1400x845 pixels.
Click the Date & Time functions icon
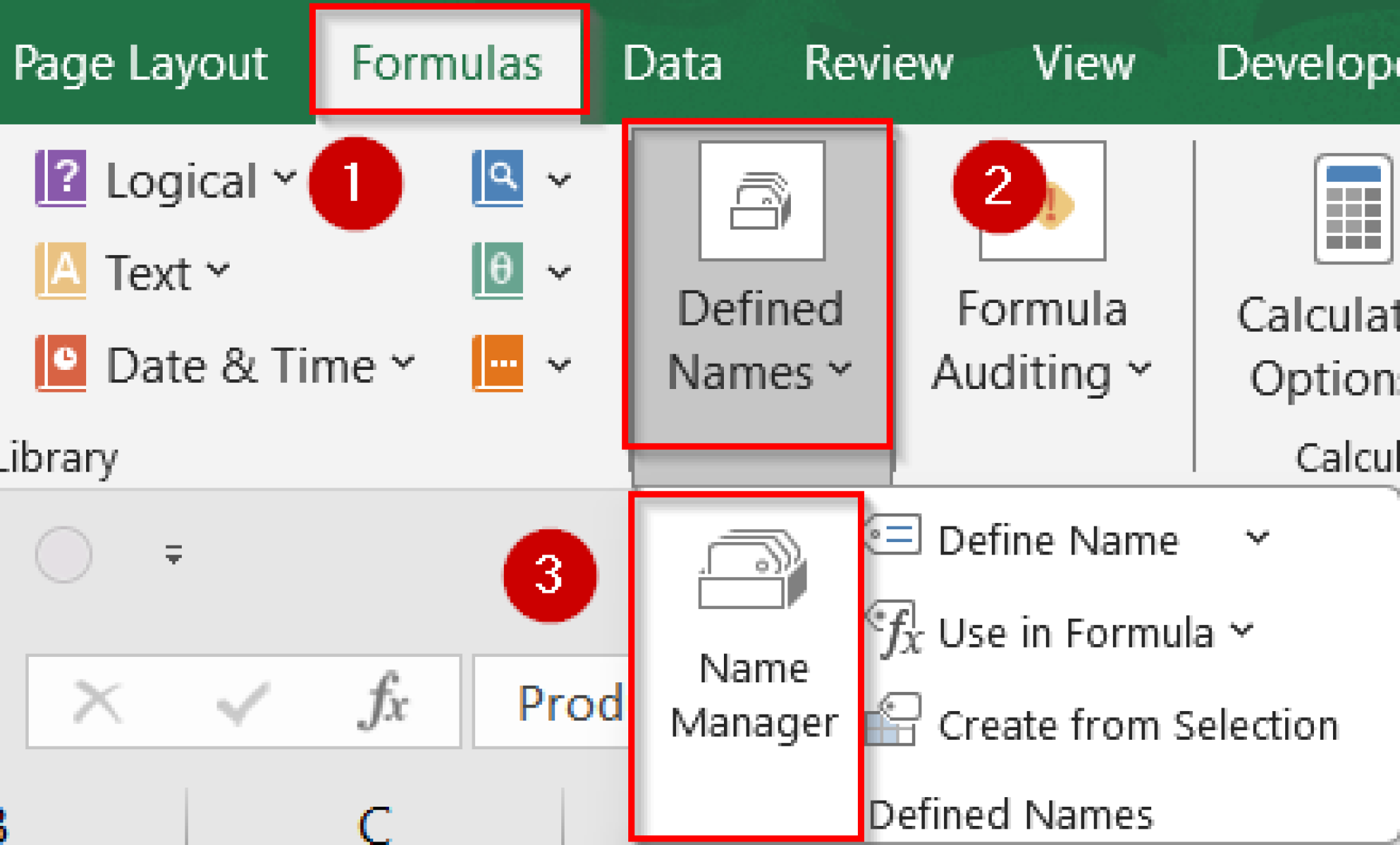pos(62,363)
